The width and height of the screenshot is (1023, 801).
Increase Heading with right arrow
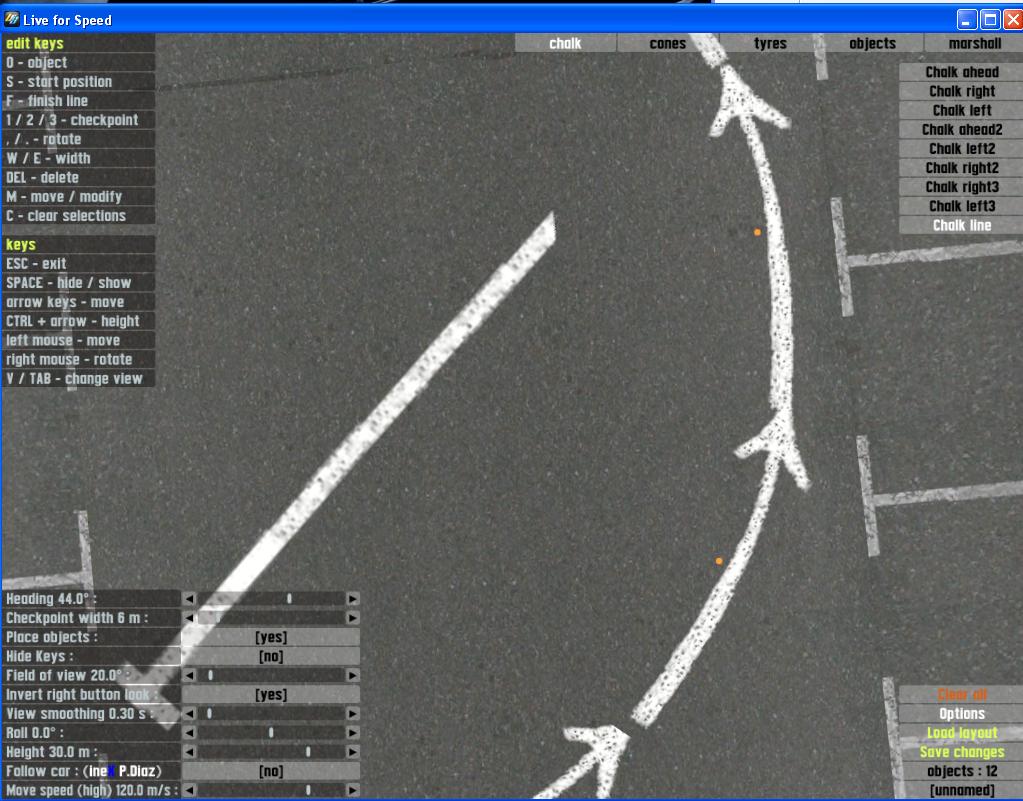pyautogui.click(x=353, y=599)
